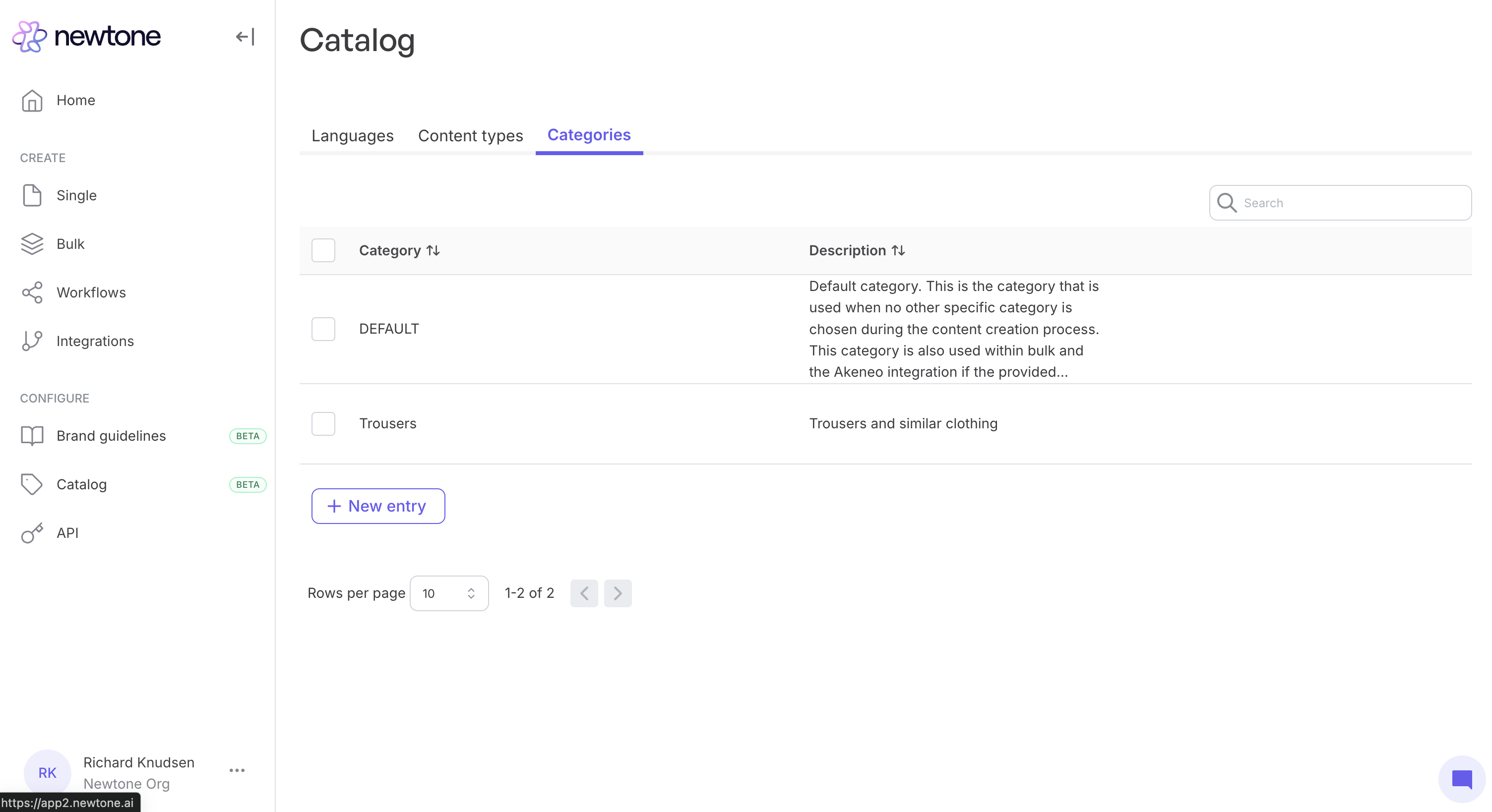Open Workflows share-nodes icon
Viewport: 1492px width, 812px height.
coord(32,293)
